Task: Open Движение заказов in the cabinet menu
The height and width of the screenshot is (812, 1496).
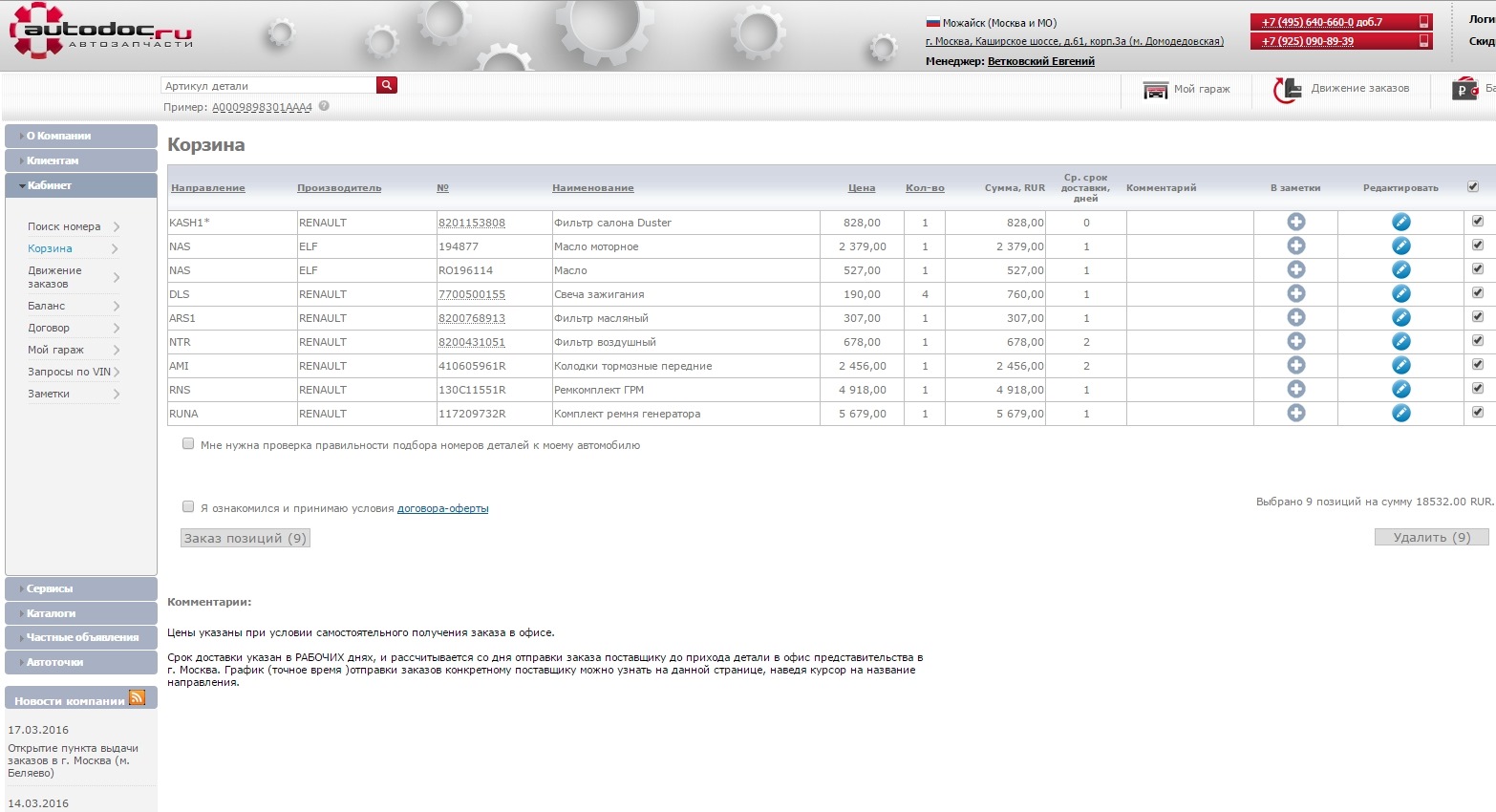Action: tap(54, 277)
